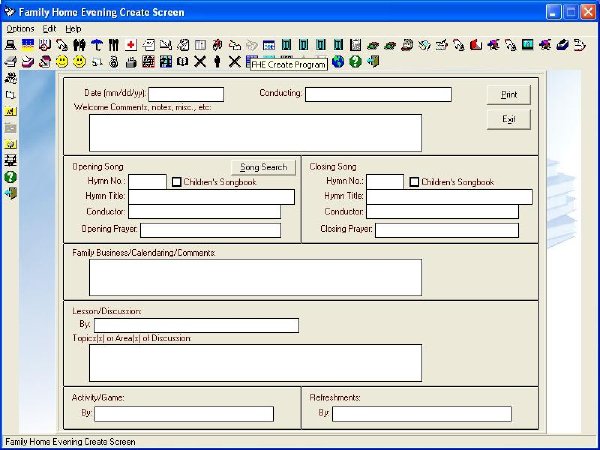Screen dimensions: 600x450
Task: Click the Opening Song Hymn No. field
Action: coord(147,182)
